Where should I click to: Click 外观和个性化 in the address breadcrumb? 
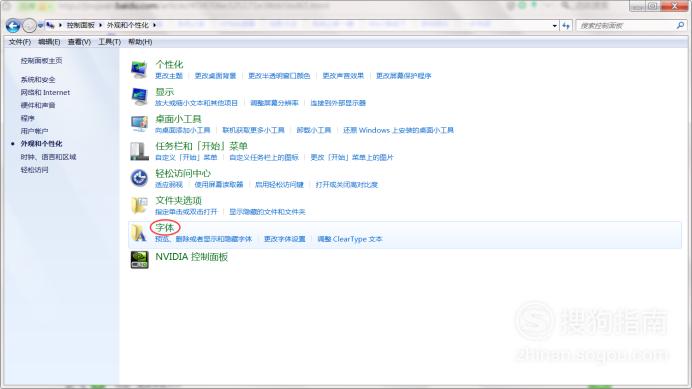click(x=128, y=25)
